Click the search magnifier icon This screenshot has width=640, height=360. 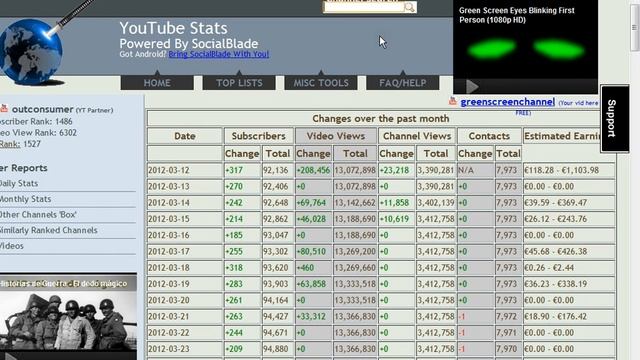pos(409,7)
